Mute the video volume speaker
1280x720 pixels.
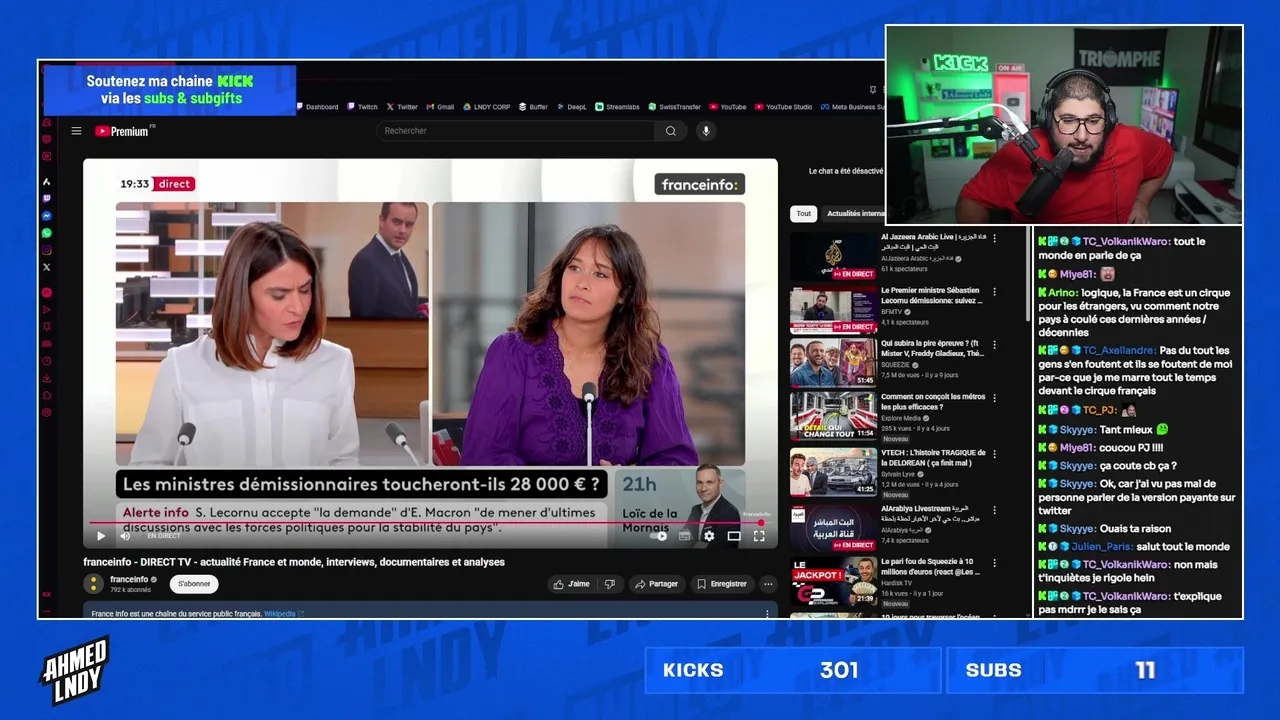pyautogui.click(x=125, y=536)
